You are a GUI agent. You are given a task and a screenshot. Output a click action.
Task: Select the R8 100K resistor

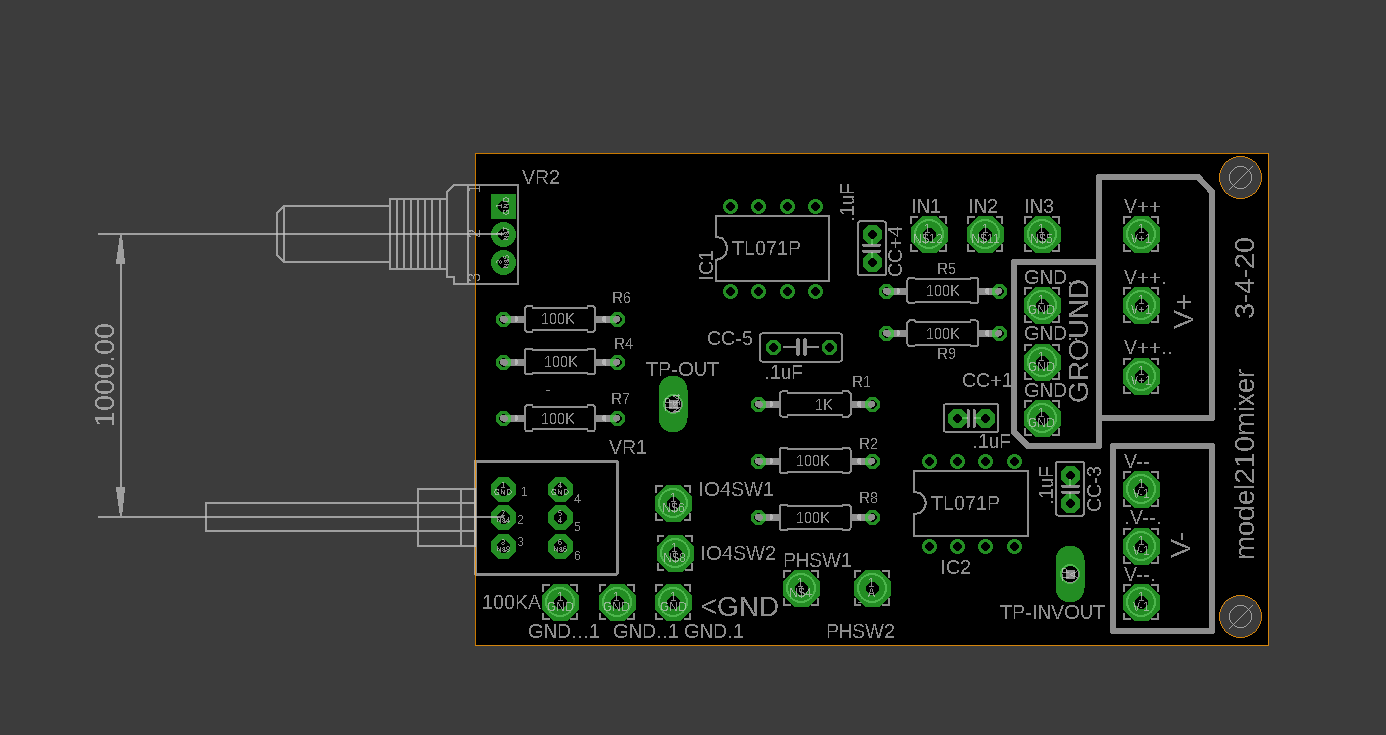(815, 517)
